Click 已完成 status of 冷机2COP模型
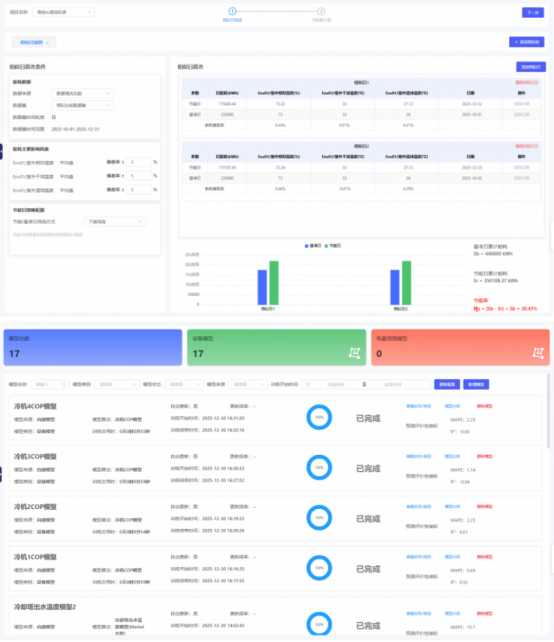The height and width of the screenshot is (642, 554). (368, 519)
